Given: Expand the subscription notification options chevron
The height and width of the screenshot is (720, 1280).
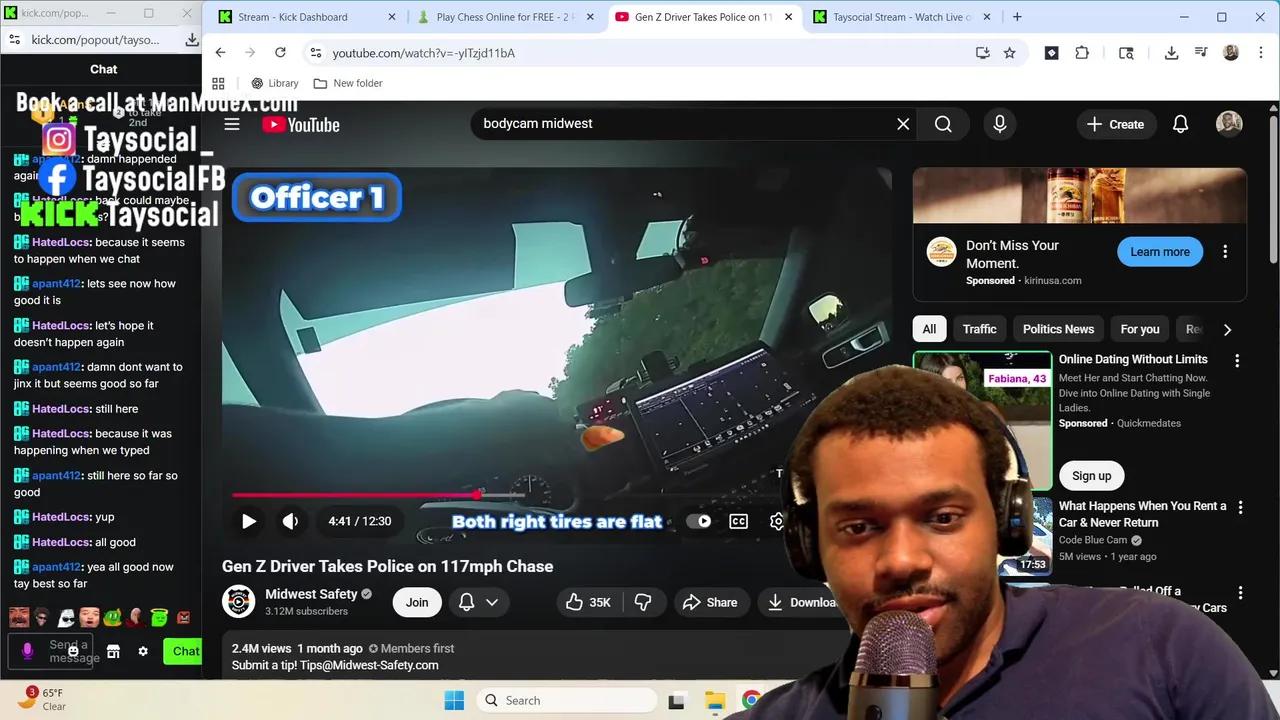Looking at the screenshot, I should [x=492, y=602].
